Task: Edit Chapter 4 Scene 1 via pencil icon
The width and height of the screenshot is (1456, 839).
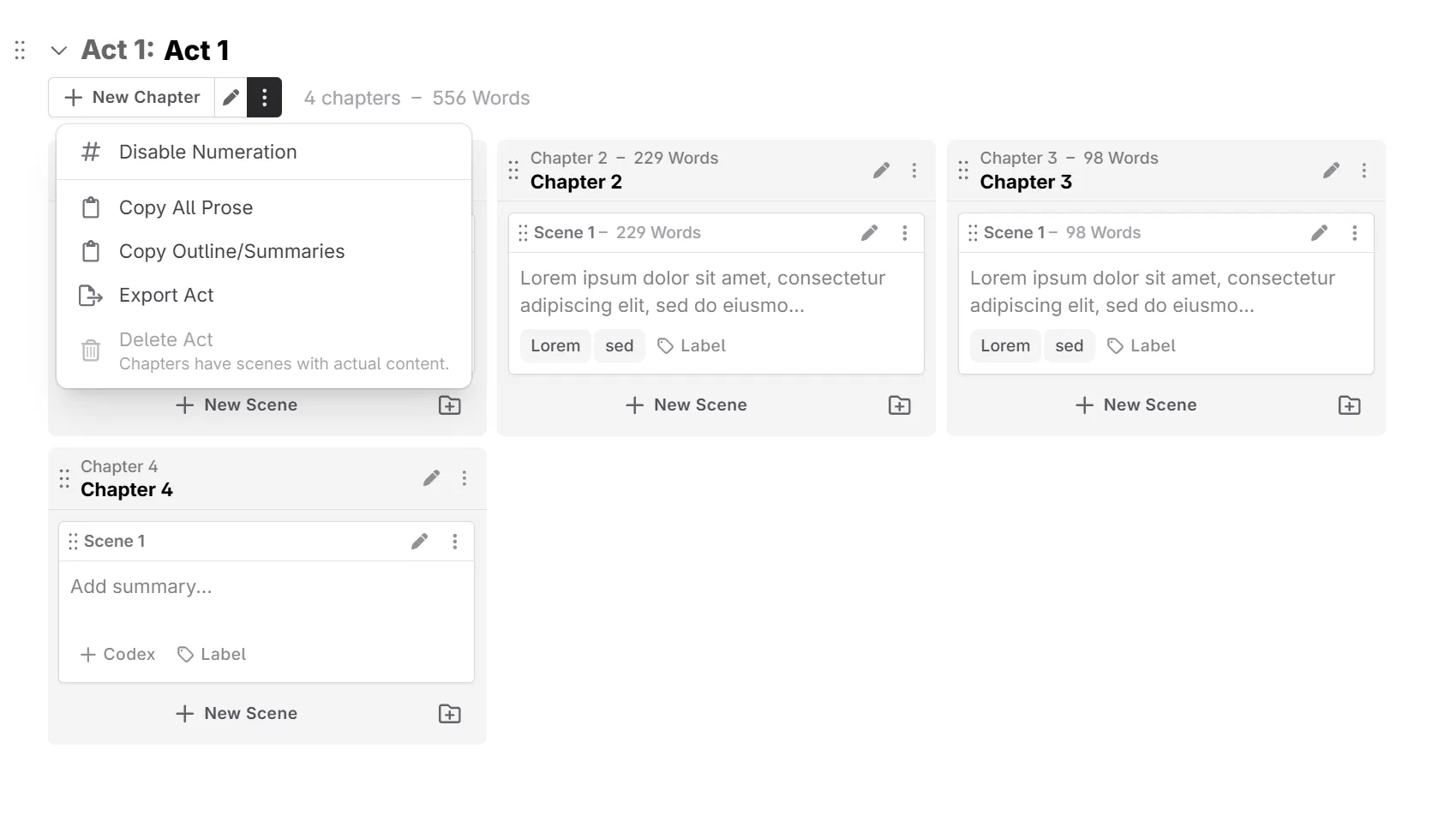Action: (x=419, y=542)
